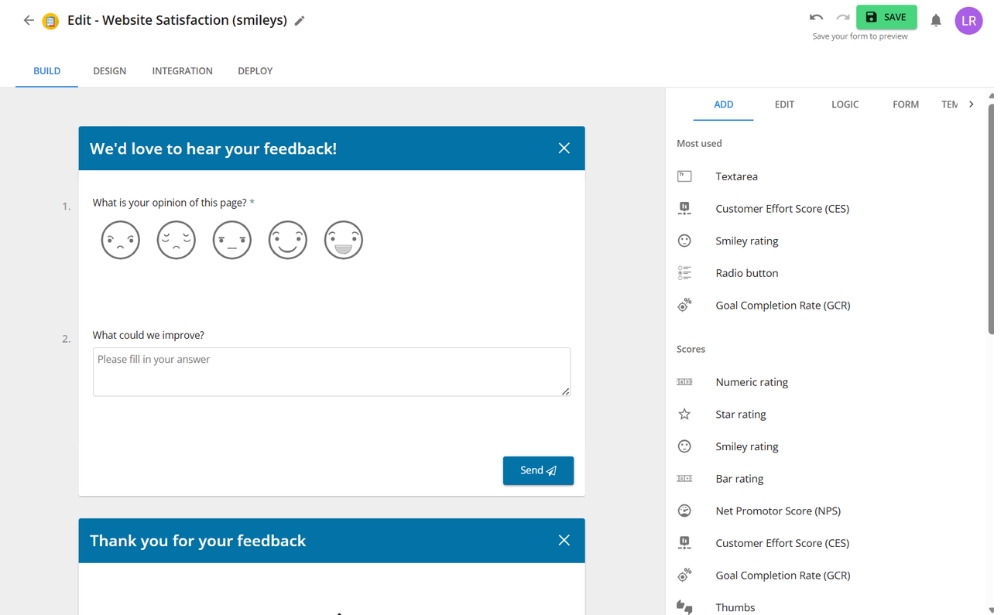Click the answer text input field
Image resolution: width=1000 pixels, height=615 pixels.
click(331, 371)
